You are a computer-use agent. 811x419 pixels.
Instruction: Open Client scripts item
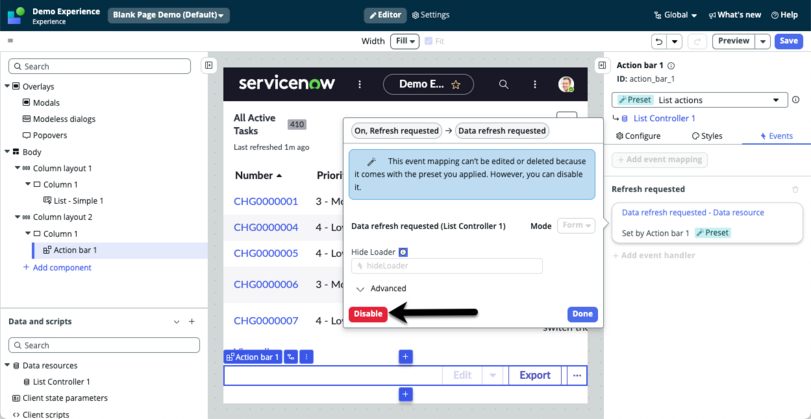tap(40, 414)
